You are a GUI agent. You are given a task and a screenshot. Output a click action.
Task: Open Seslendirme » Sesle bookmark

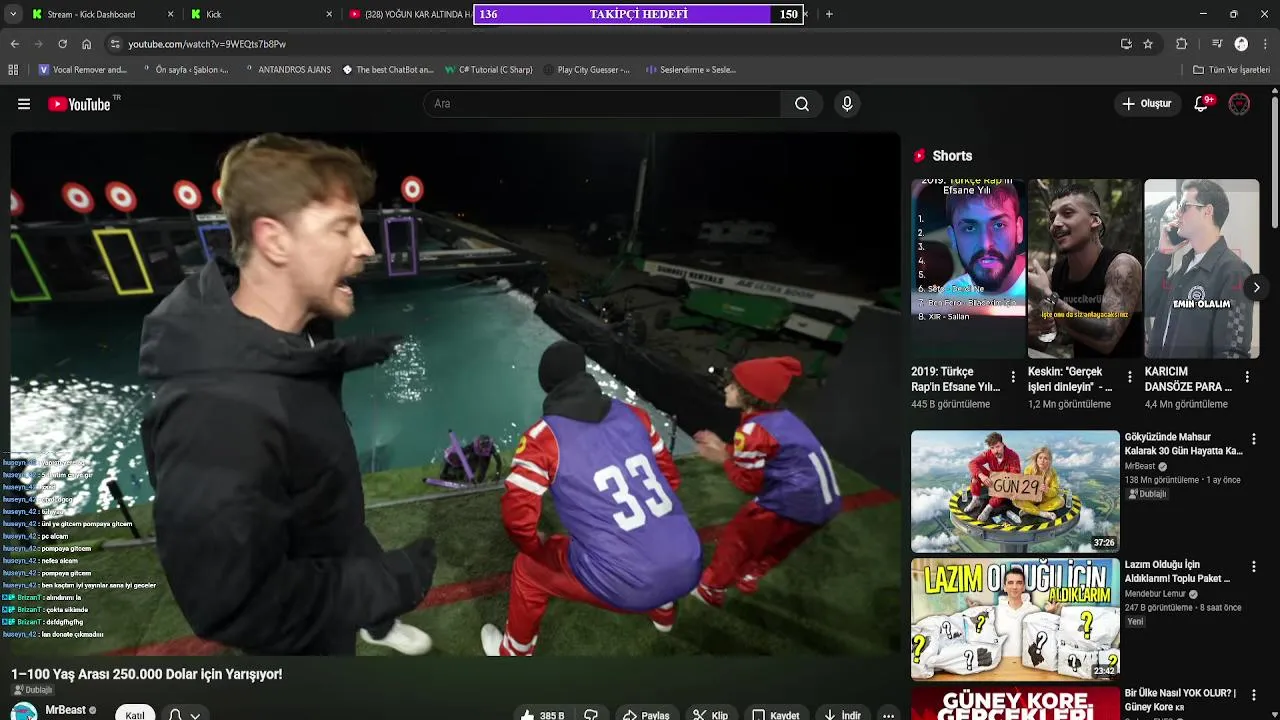pos(691,70)
